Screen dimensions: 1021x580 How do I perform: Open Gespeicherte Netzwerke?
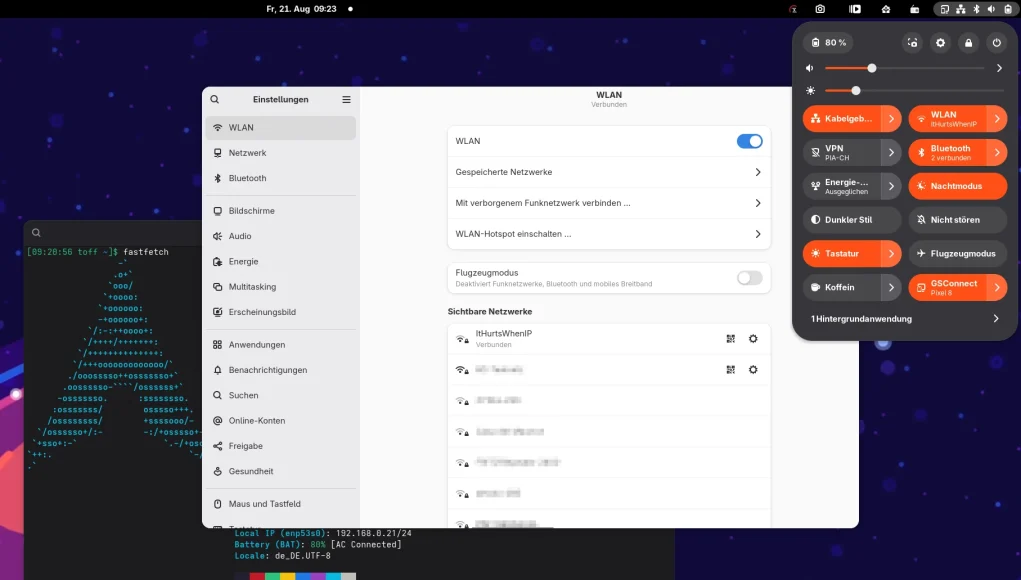click(609, 173)
